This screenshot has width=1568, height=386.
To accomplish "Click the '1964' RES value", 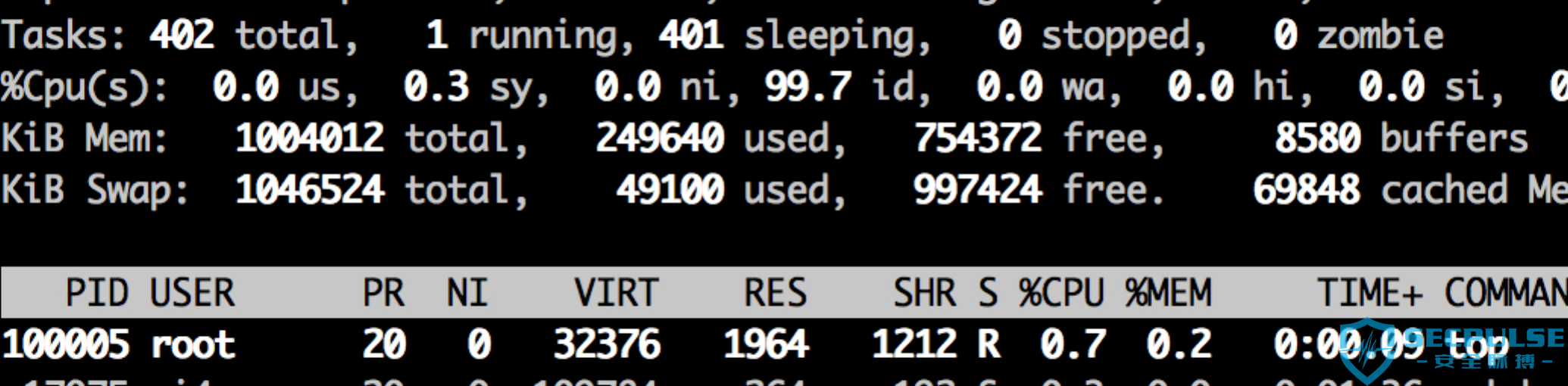I will click(766, 344).
